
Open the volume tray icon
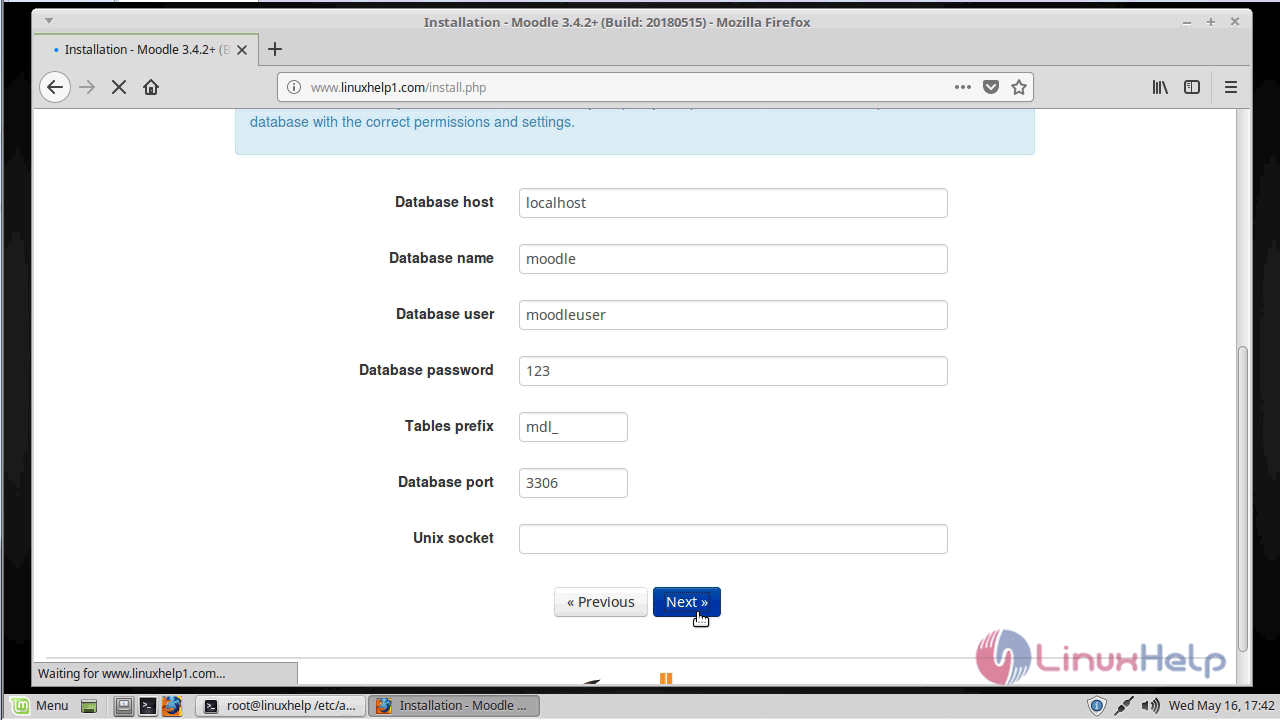pyautogui.click(x=1151, y=706)
